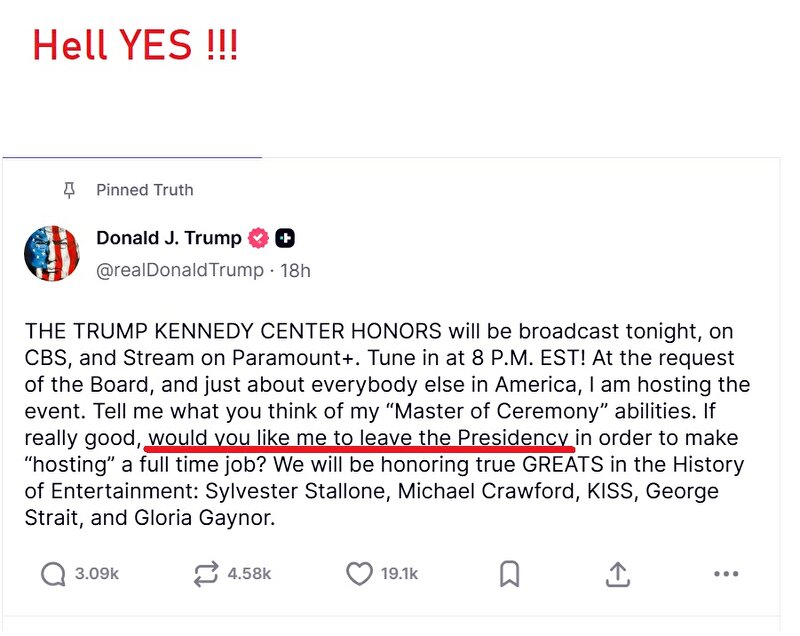Click the red Hell YES heading text

click(x=135, y=46)
